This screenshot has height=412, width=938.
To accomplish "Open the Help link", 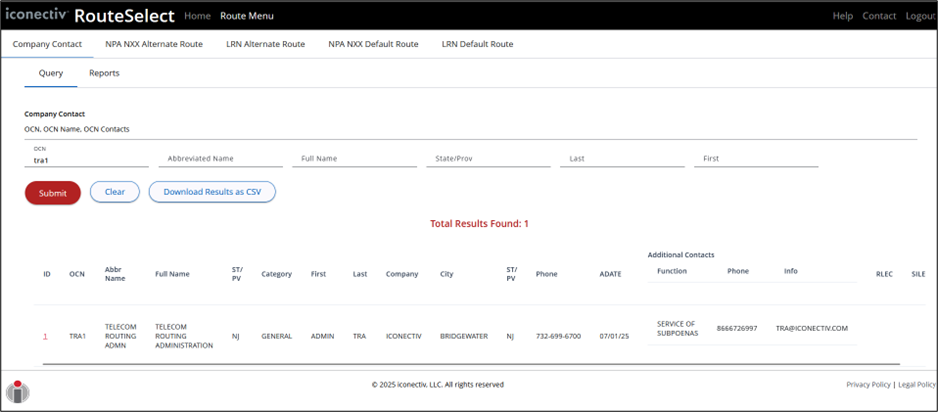I will (843, 16).
